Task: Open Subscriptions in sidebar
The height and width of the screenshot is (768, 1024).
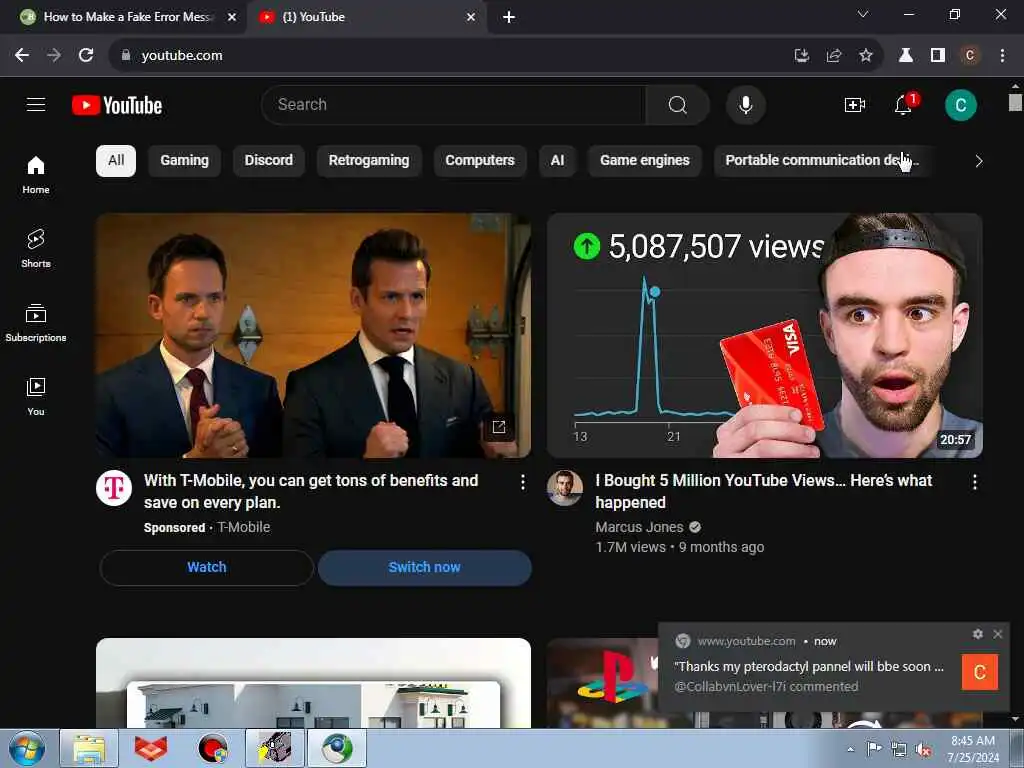Action: (36, 323)
